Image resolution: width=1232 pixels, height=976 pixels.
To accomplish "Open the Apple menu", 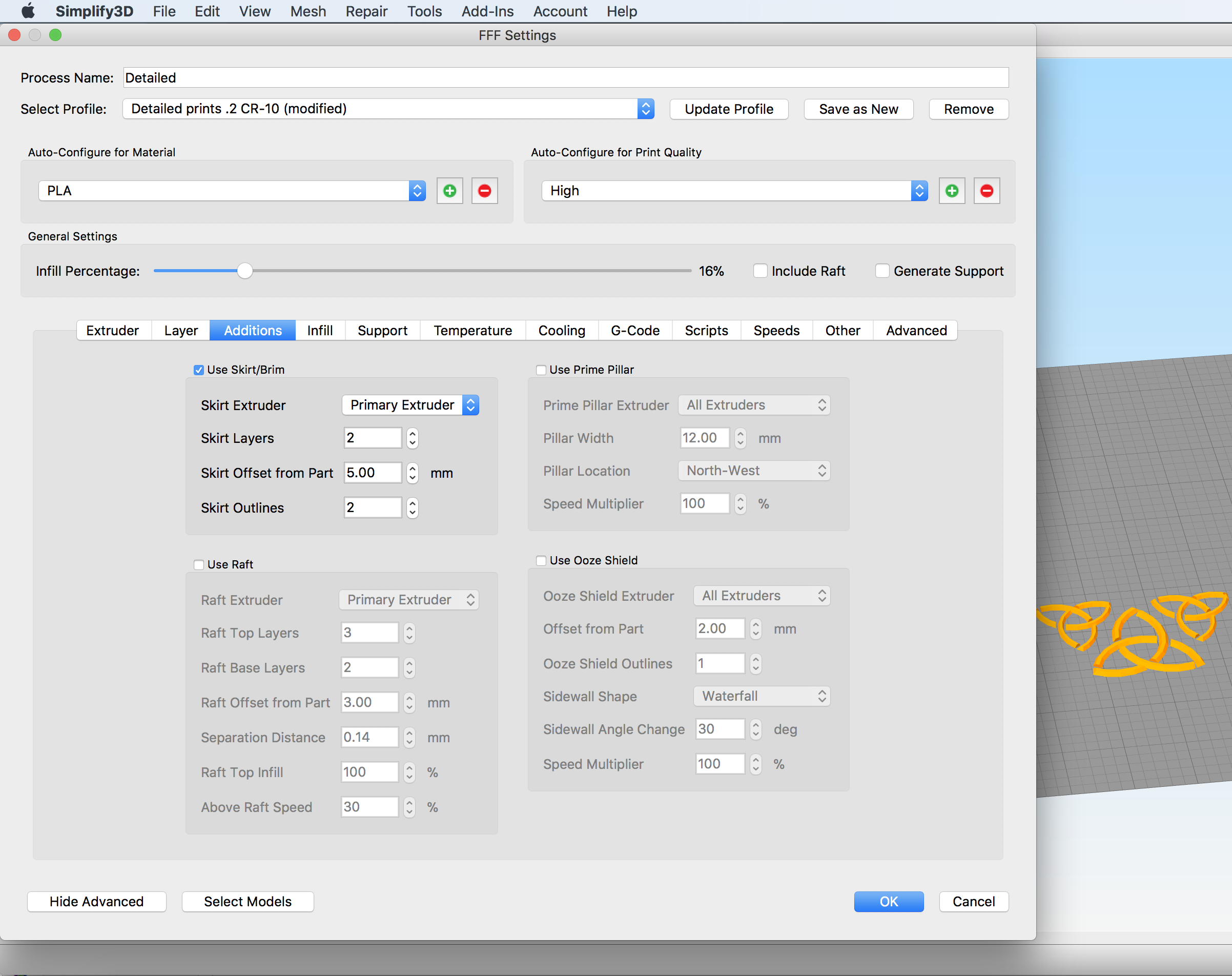I will pyautogui.click(x=27, y=11).
